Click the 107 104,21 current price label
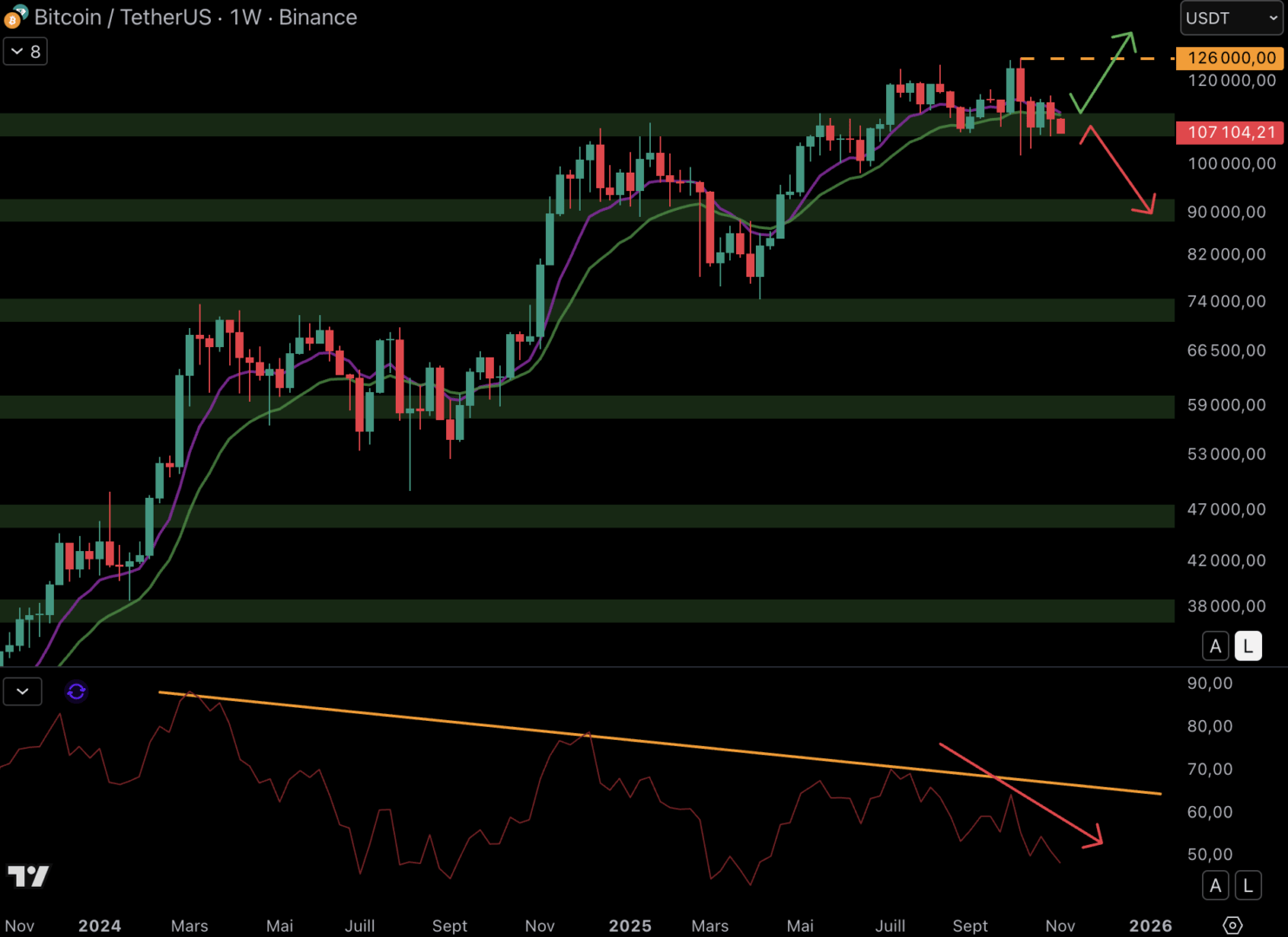The image size is (1288, 937). point(1230,133)
